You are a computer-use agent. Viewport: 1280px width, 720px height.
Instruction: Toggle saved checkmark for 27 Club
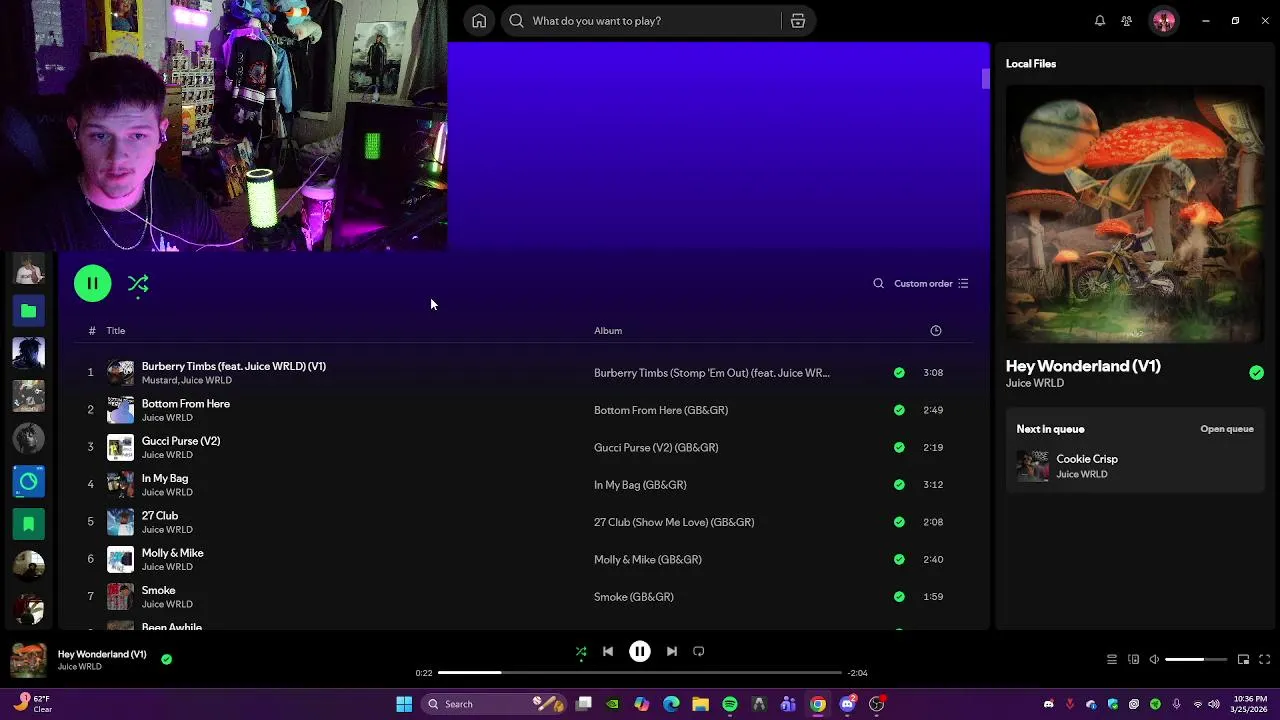[899, 522]
